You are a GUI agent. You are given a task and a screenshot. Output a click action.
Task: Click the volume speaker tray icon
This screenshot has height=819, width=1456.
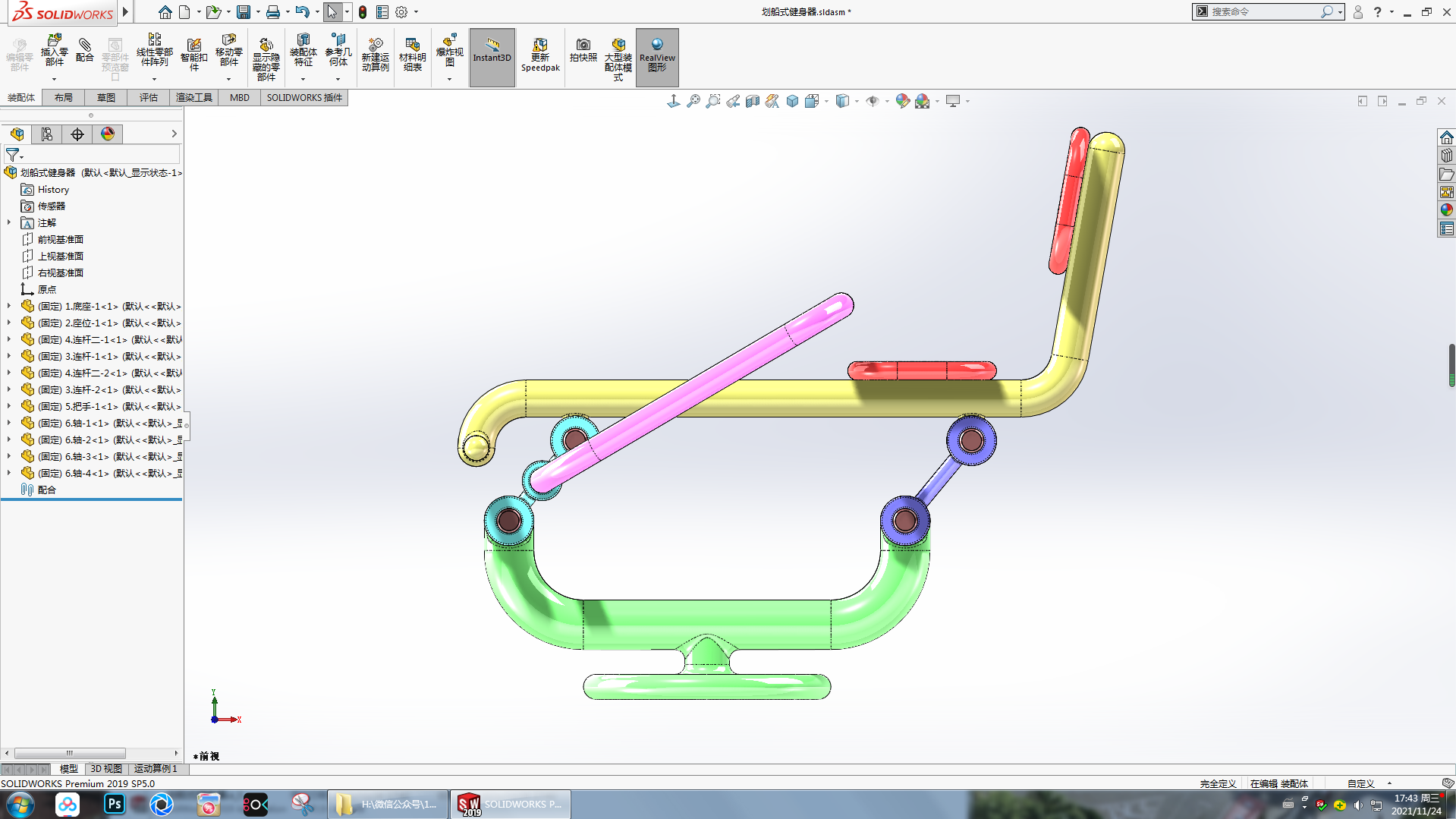point(1358,805)
